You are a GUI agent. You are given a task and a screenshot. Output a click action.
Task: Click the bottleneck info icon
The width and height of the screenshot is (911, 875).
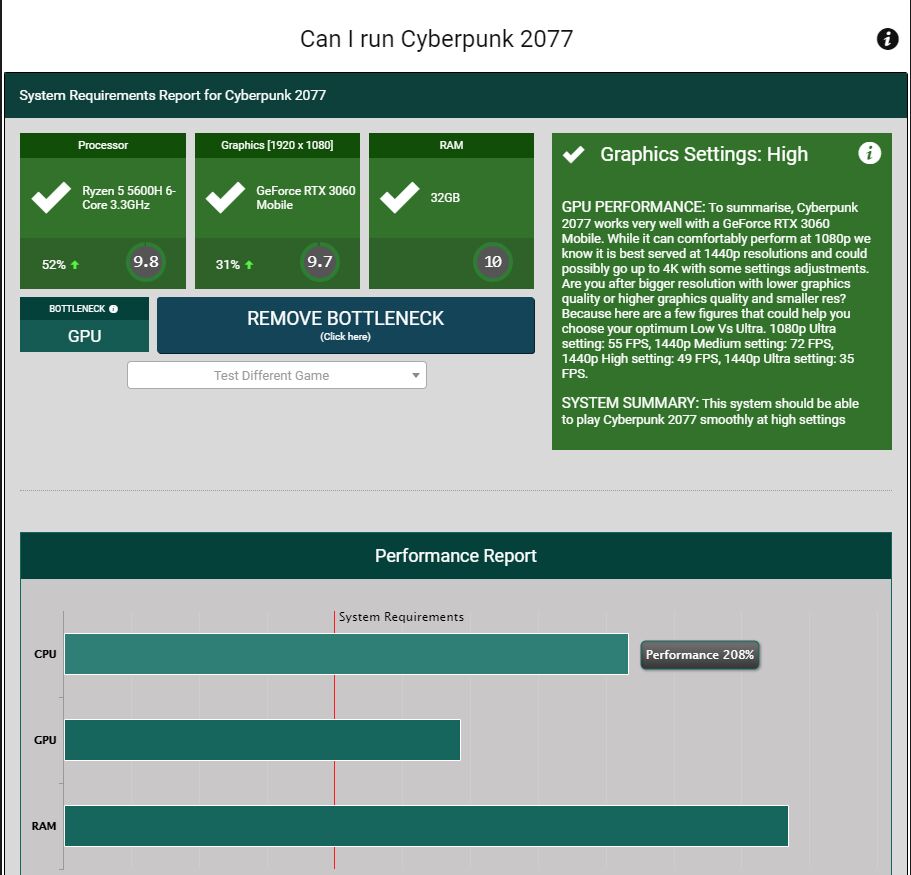[113, 309]
